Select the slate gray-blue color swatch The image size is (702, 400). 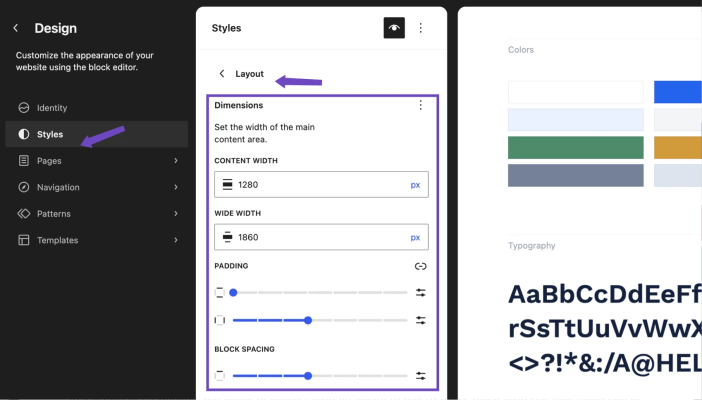(576, 175)
